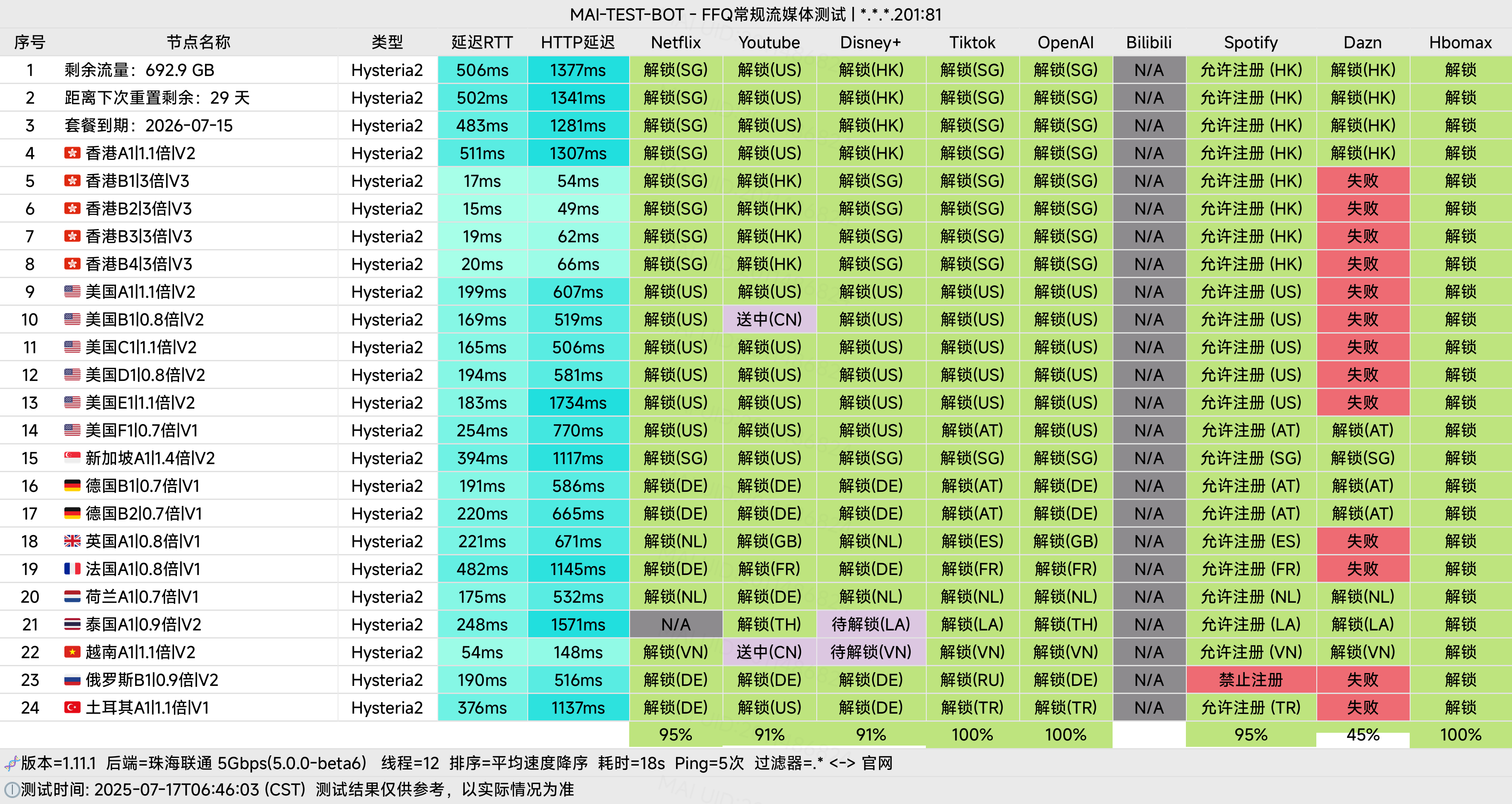Click the 官网 text in the footer

pos(877,763)
